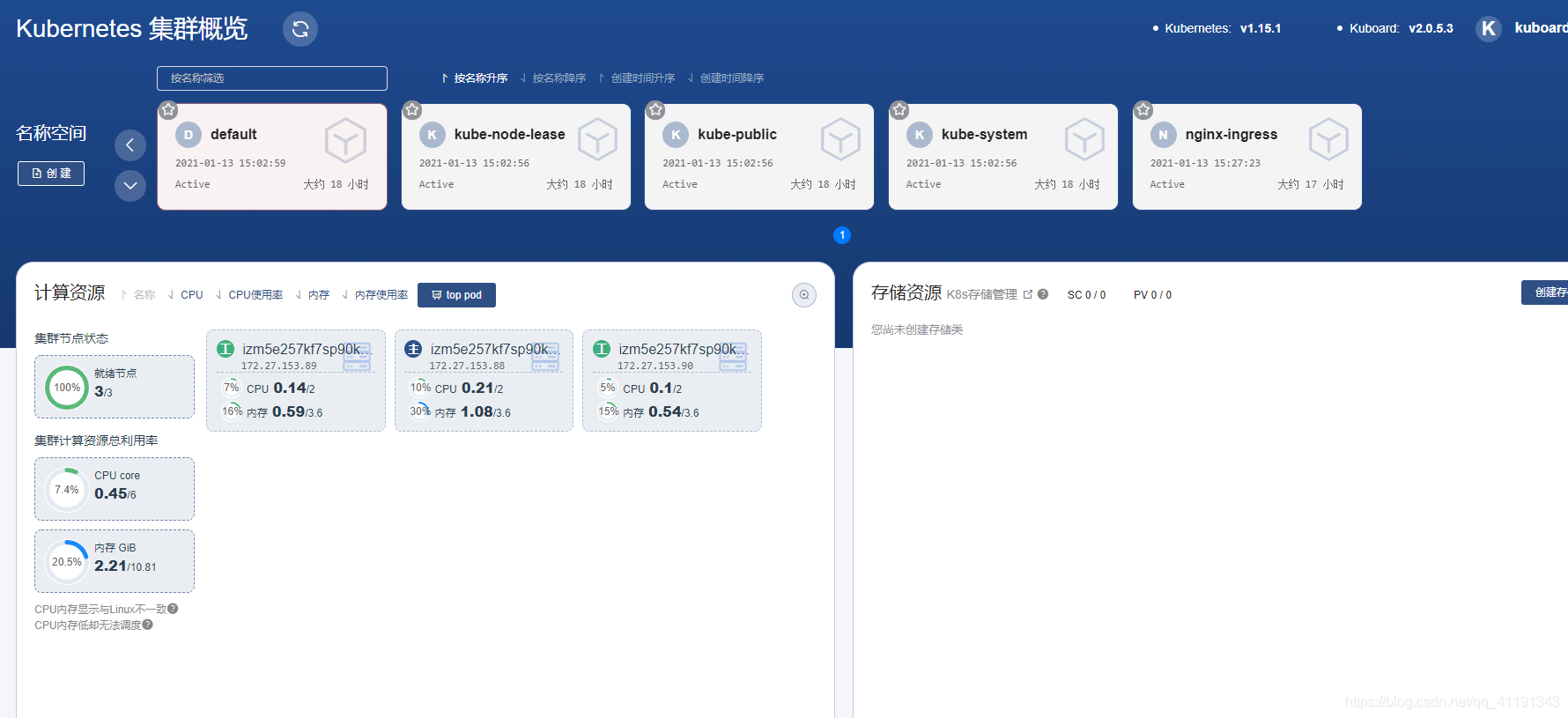1568x718 pixels.
Task: Star the kube-node-lease namespace
Action: pyautogui.click(x=412, y=110)
